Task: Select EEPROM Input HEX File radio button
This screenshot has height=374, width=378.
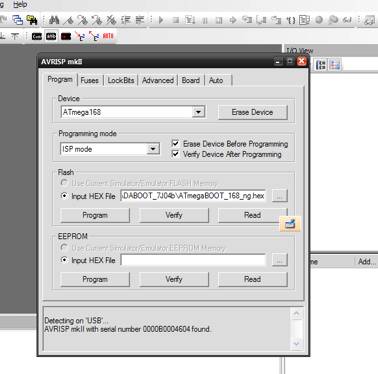Action: tap(64, 260)
